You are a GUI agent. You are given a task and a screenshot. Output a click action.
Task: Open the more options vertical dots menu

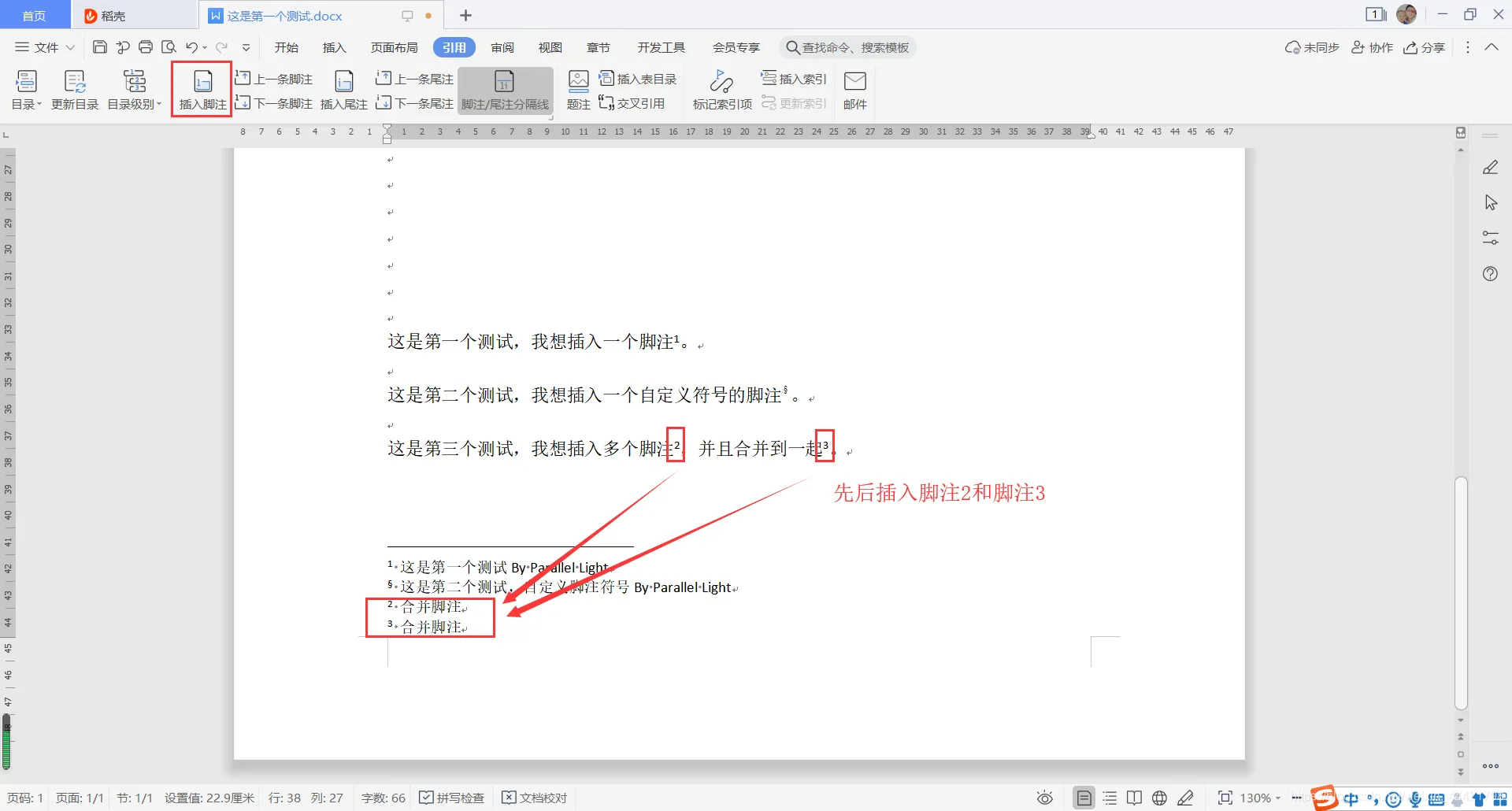[1468, 47]
